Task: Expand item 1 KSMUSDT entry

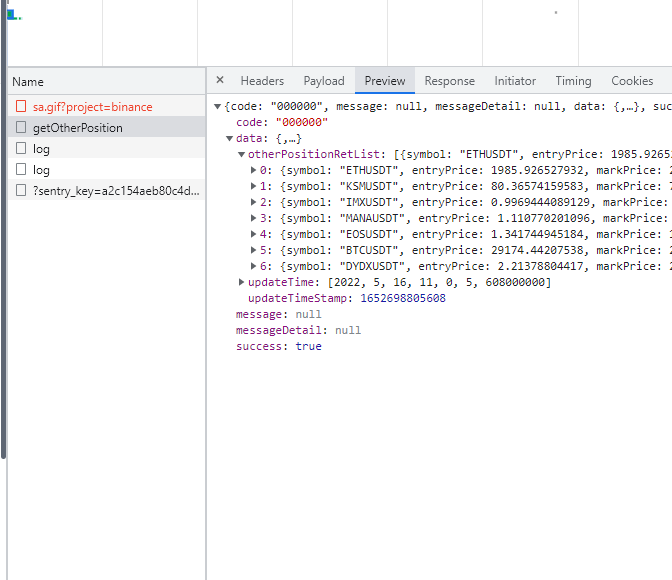Action: (254, 186)
